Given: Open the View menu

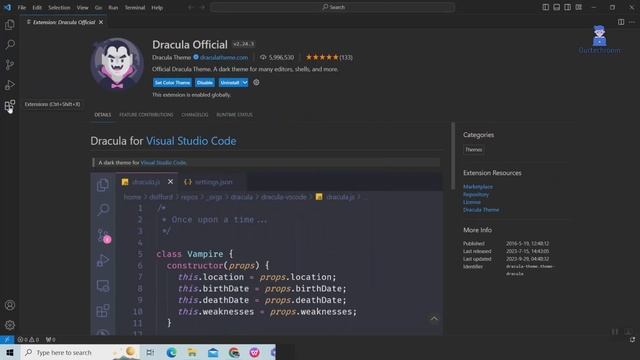Looking at the screenshot, I should (82, 7).
